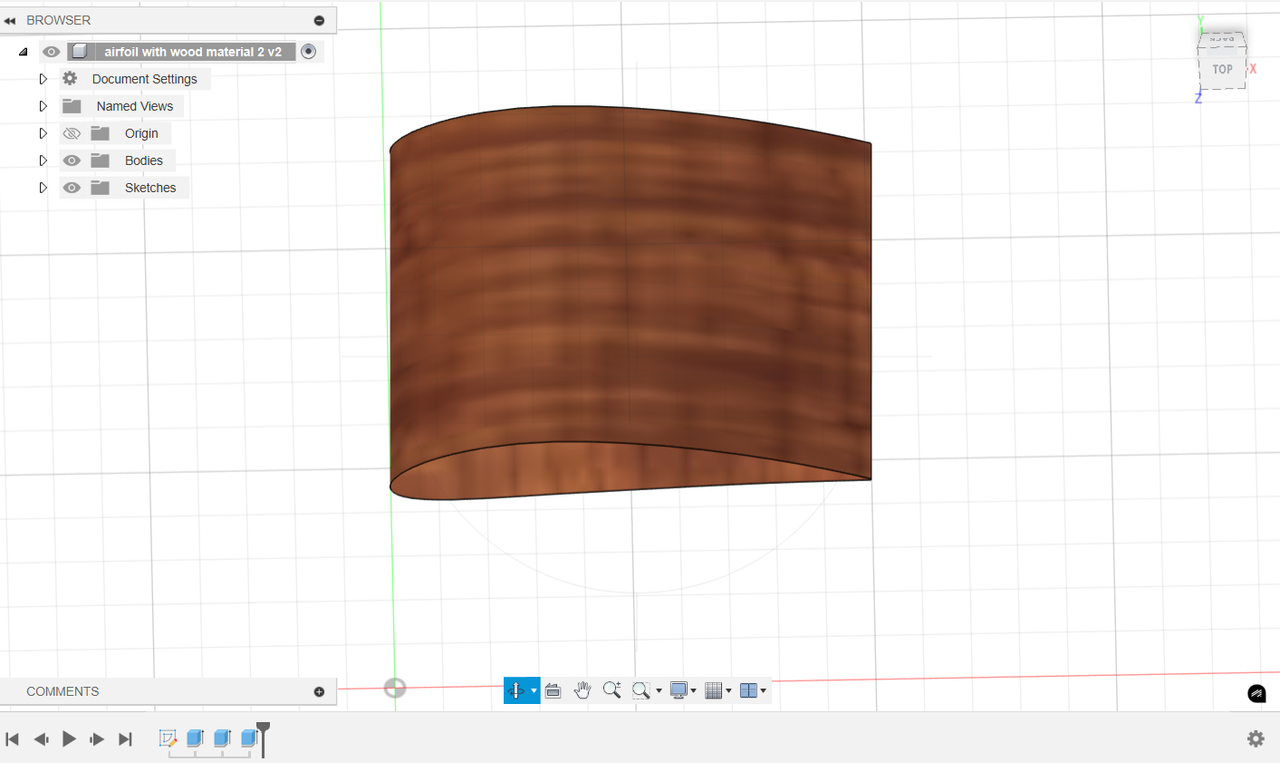Activate the Look At tool
Screen dimensions: 1280x763
553,690
